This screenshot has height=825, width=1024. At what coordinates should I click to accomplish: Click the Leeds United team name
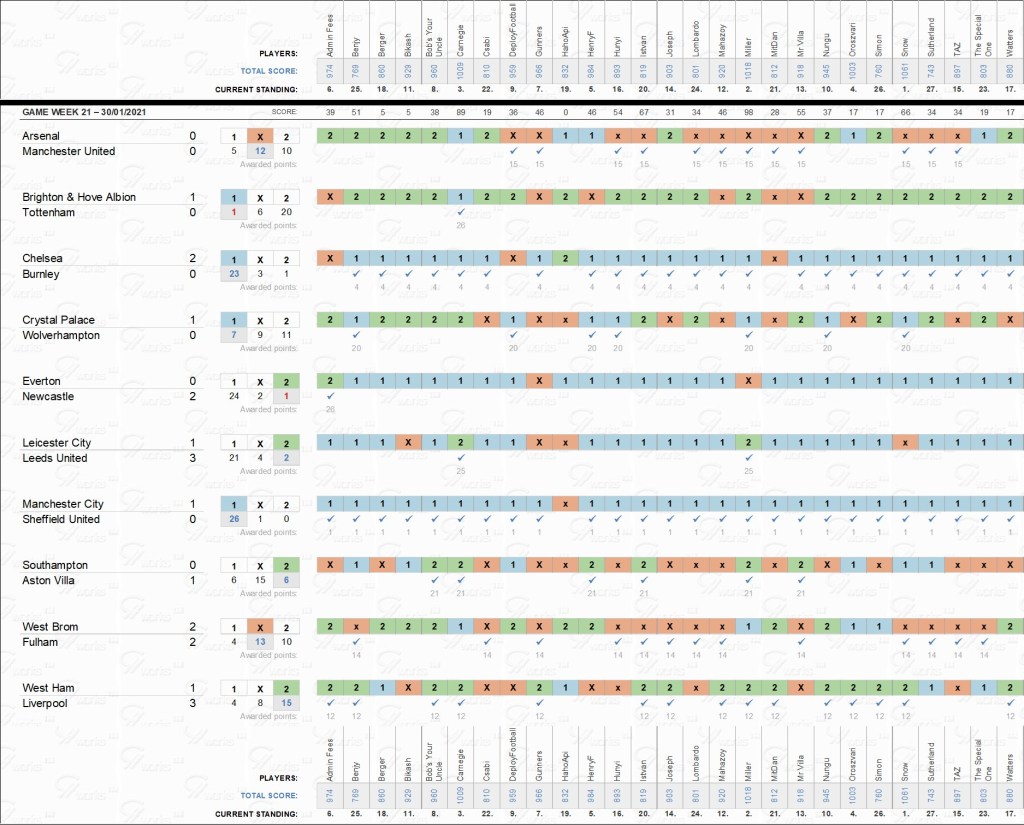pos(61,458)
